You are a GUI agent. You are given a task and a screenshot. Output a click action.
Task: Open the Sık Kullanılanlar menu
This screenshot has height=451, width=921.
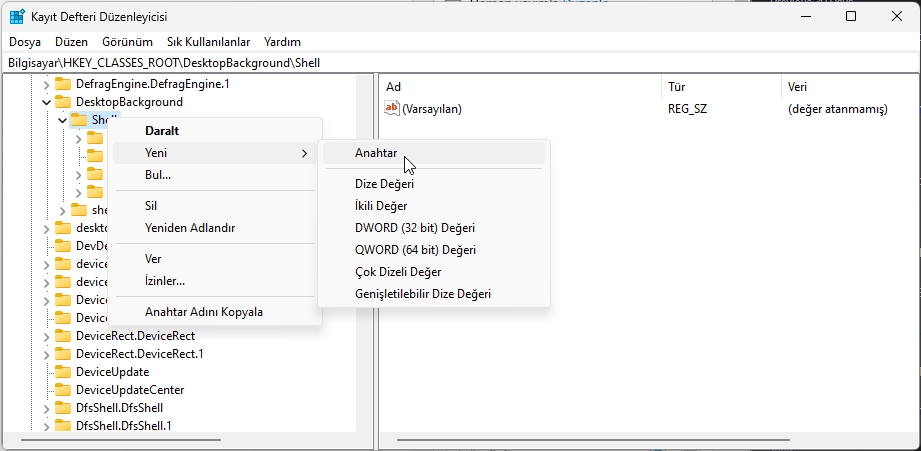(208, 42)
